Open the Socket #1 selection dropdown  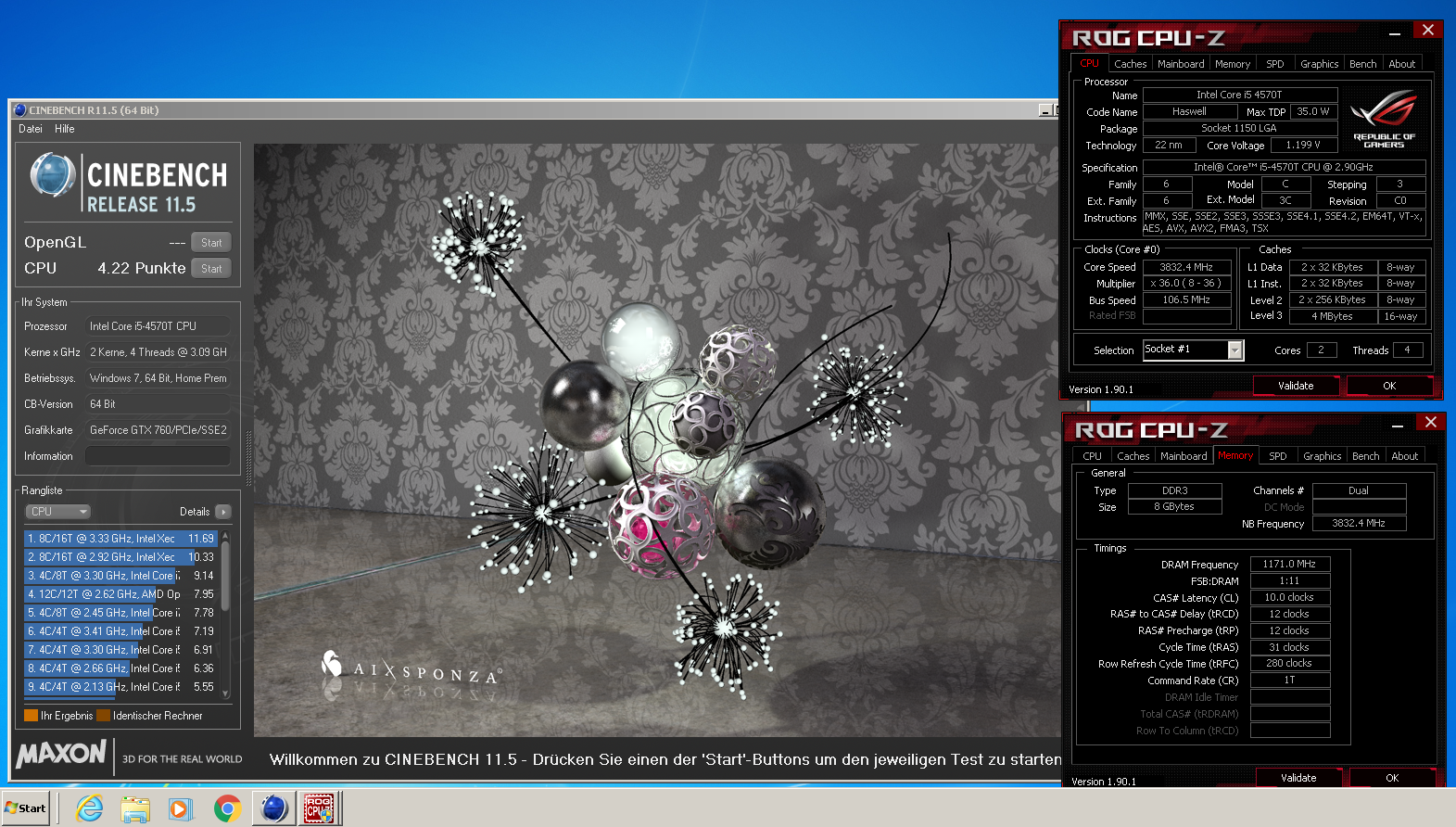(1234, 350)
